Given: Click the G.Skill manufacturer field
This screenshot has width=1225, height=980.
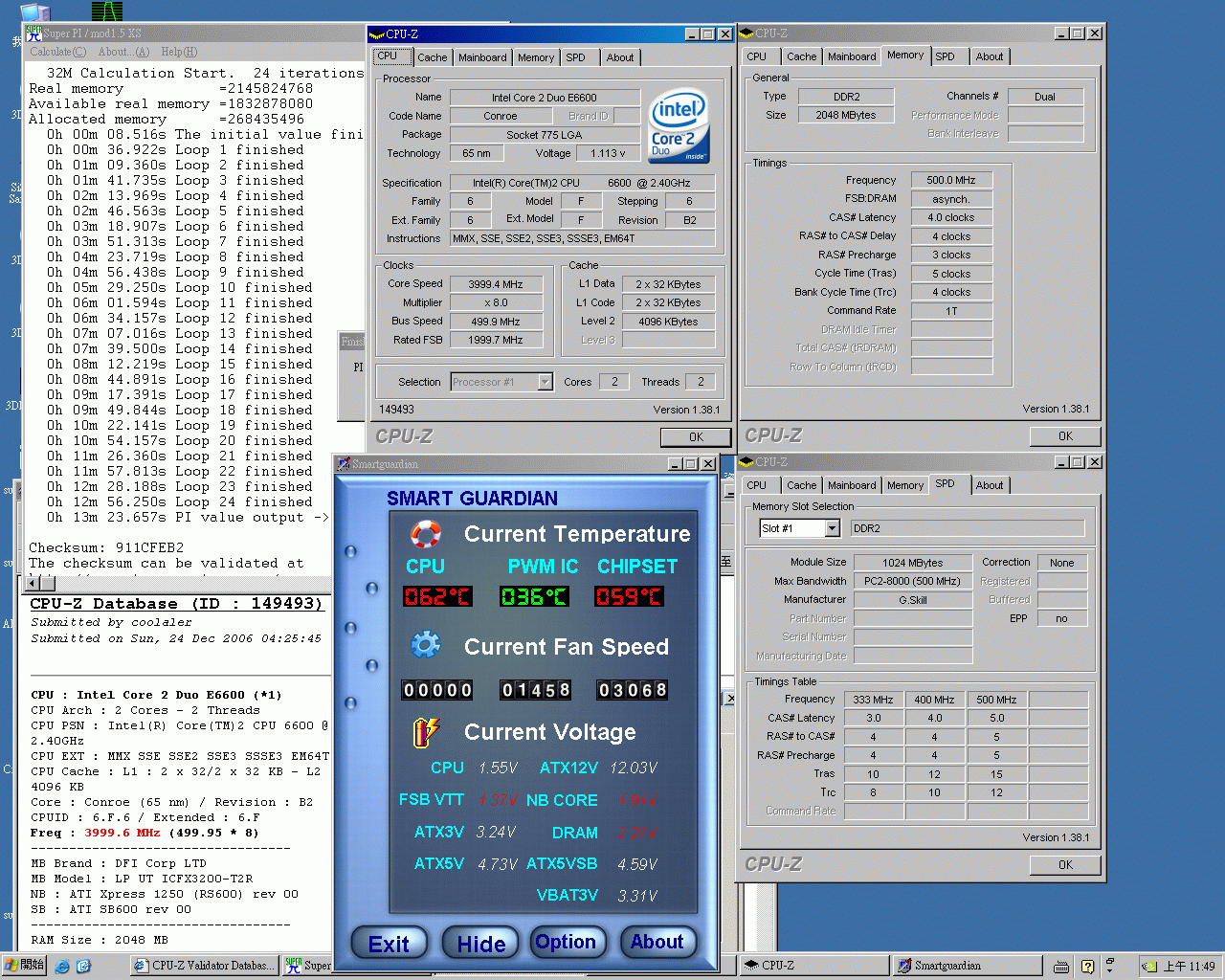Looking at the screenshot, I should point(913,600).
